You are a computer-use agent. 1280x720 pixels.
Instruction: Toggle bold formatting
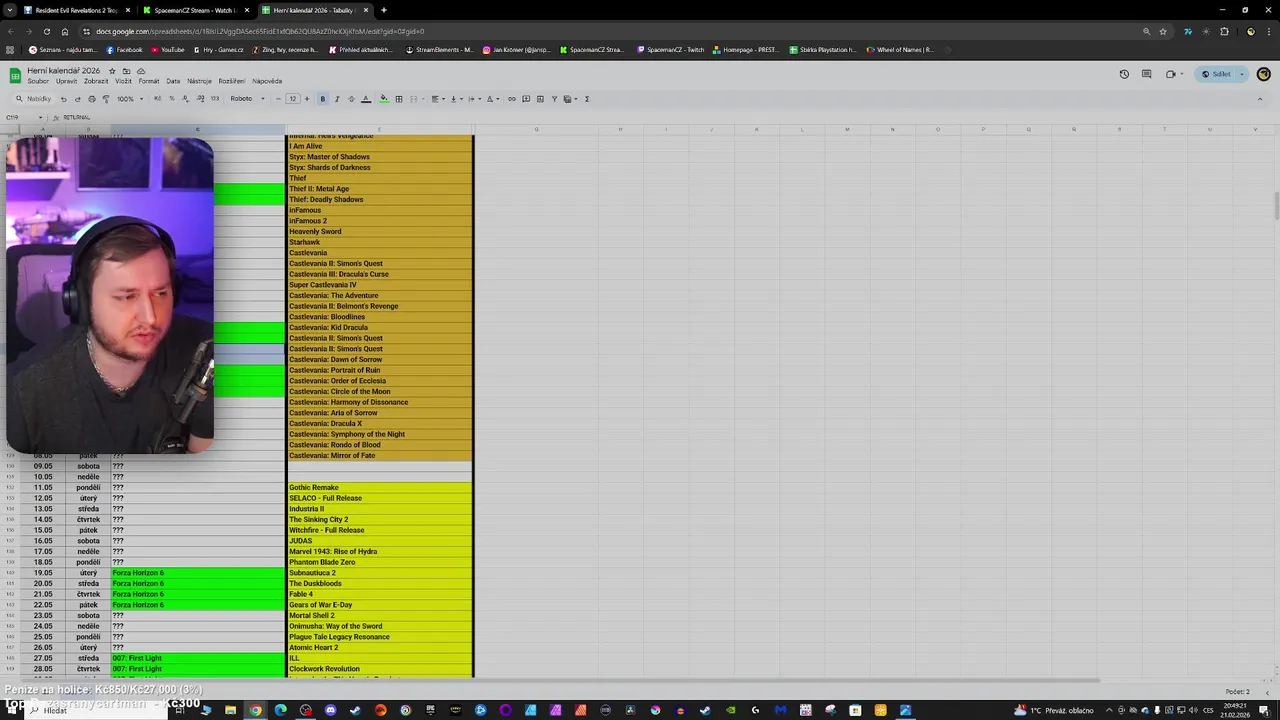[322, 99]
